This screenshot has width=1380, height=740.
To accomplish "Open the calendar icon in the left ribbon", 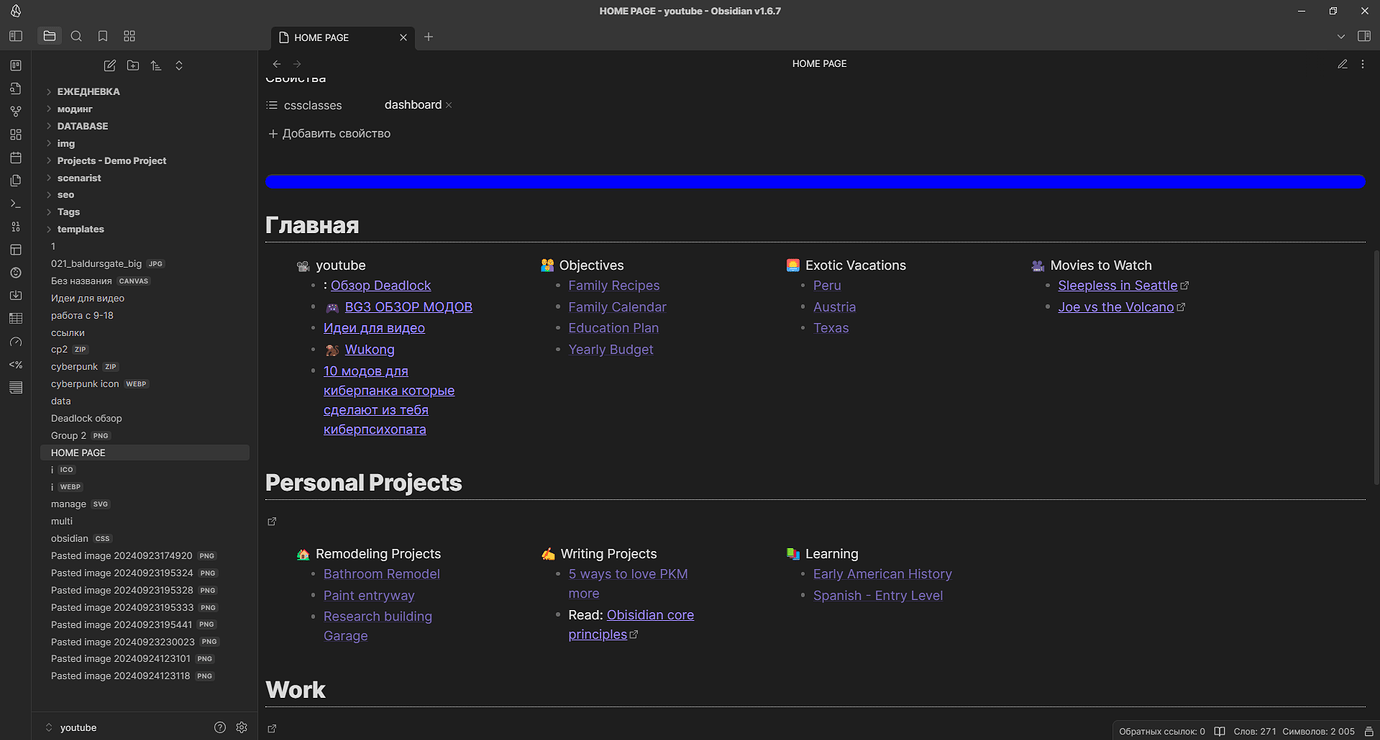I will click(x=15, y=157).
